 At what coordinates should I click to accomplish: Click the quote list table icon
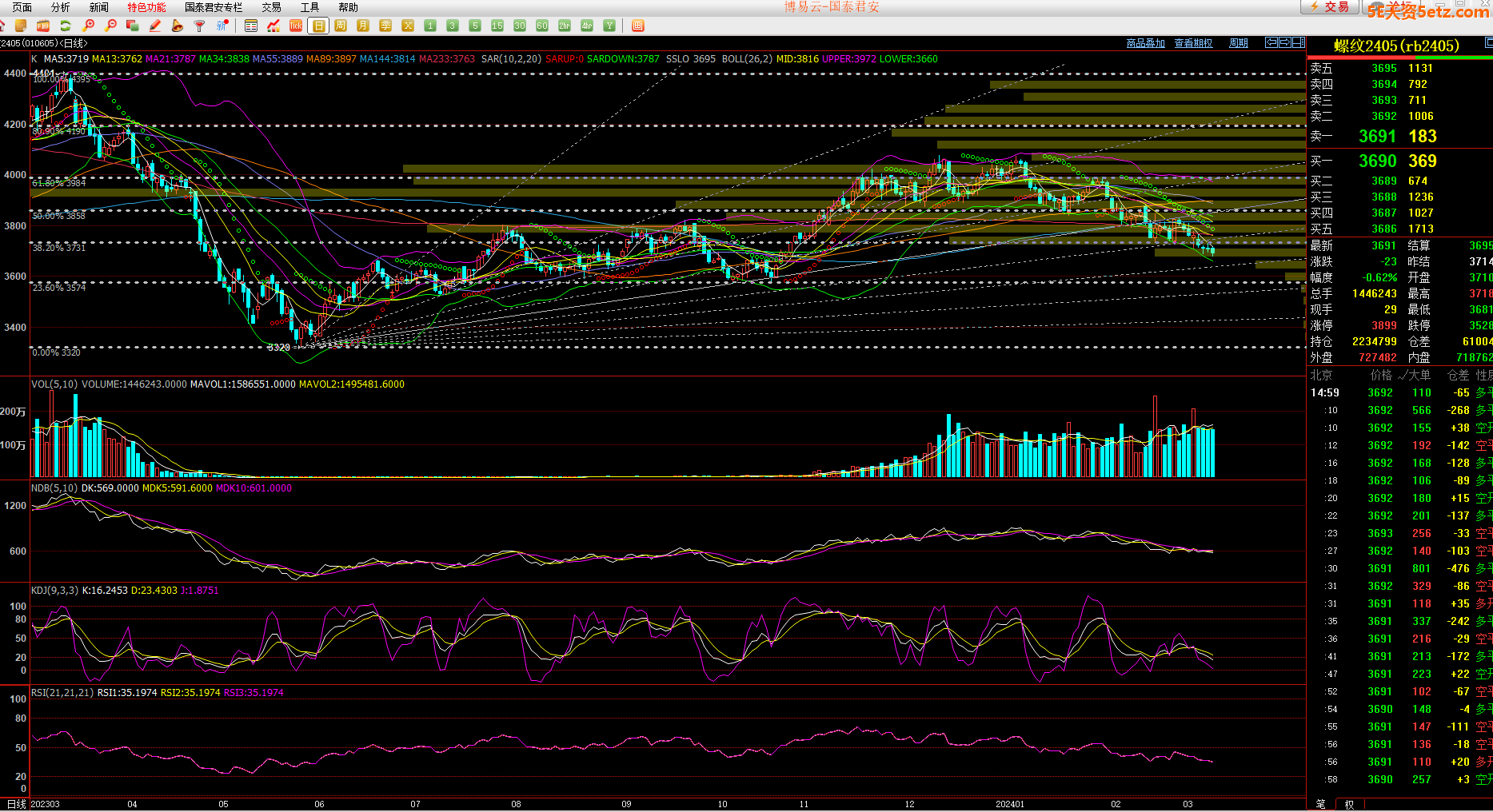coord(251,26)
